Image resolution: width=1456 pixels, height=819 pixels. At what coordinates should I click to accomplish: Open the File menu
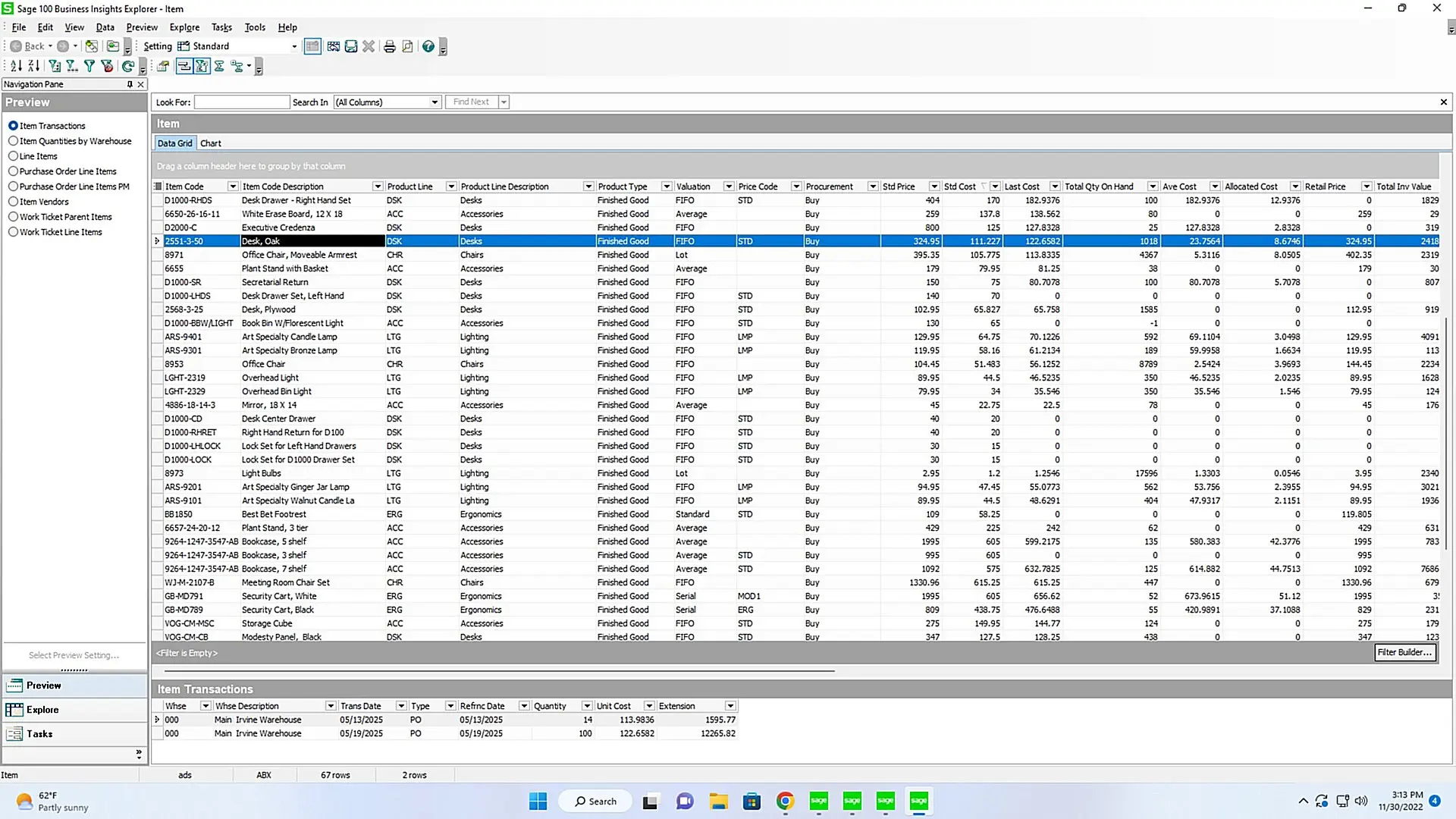[x=19, y=27]
